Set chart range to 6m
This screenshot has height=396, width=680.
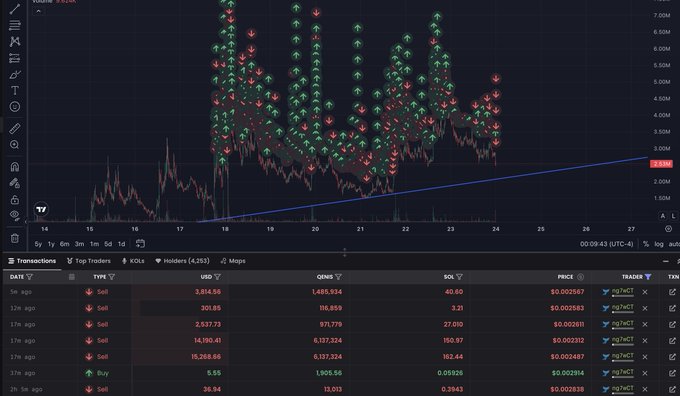tap(65, 244)
